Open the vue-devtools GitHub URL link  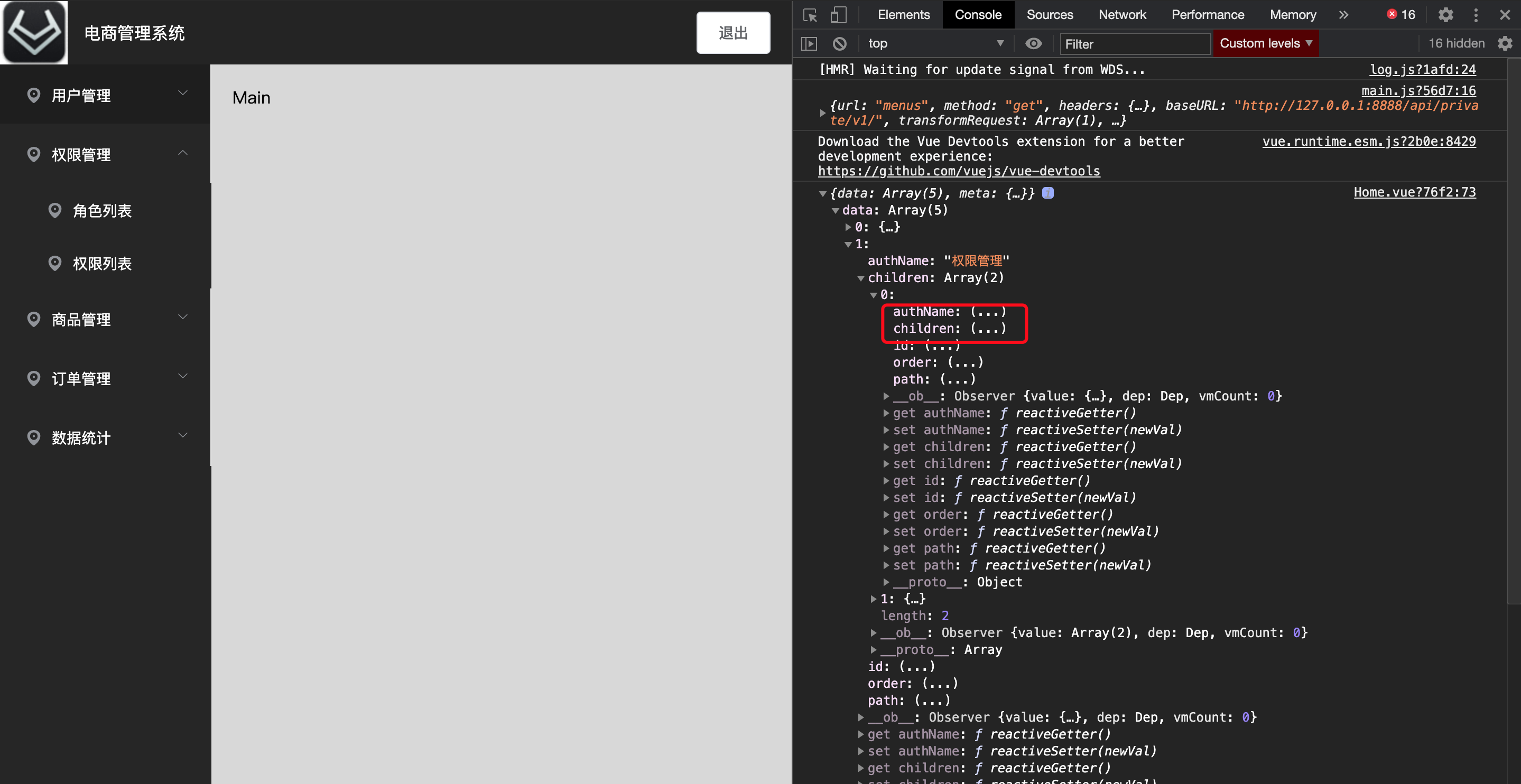coord(959,171)
